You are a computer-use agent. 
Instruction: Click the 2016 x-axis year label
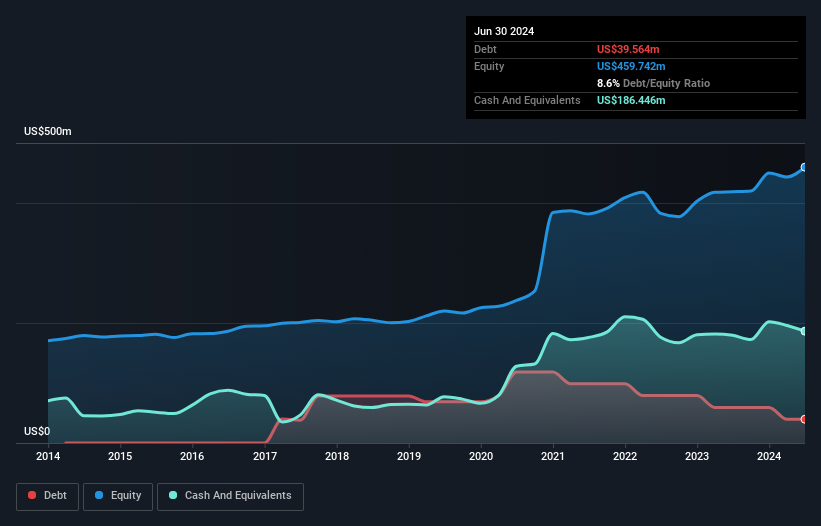pos(192,457)
